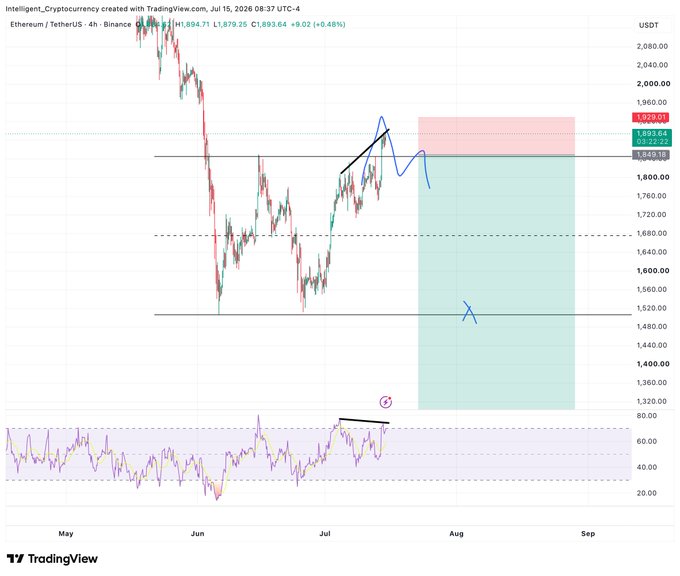Click the RSI 20.00 scale label
Viewport: 680px width, 576px height.
pyautogui.click(x=647, y=493)
